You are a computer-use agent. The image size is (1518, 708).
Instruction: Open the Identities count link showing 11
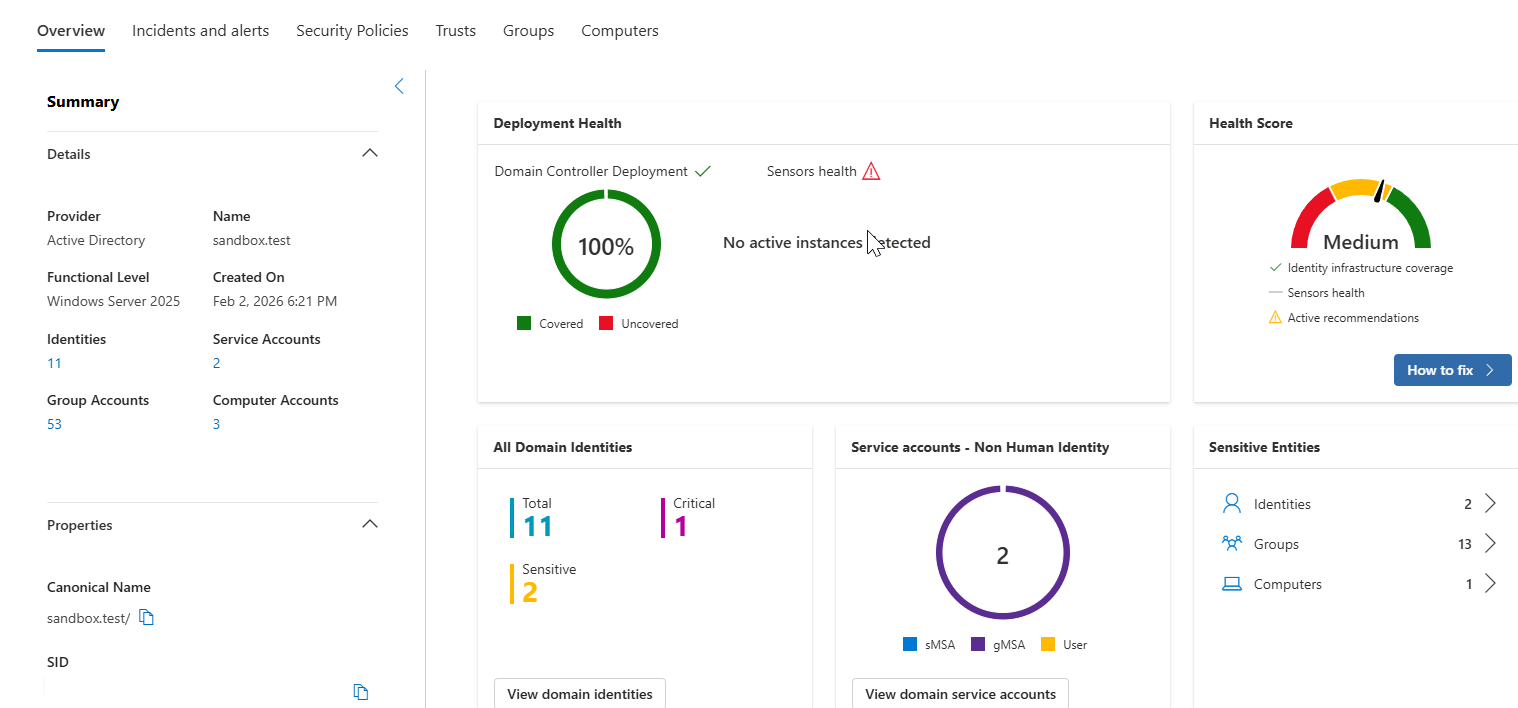coord(53,362)
